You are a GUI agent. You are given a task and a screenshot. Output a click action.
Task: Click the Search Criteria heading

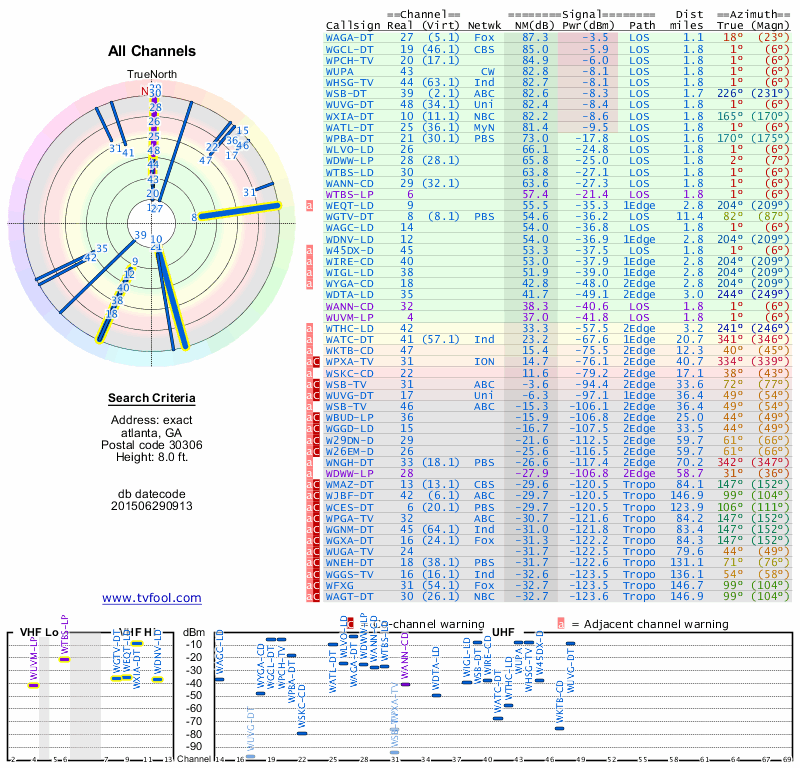pos(152,398)
